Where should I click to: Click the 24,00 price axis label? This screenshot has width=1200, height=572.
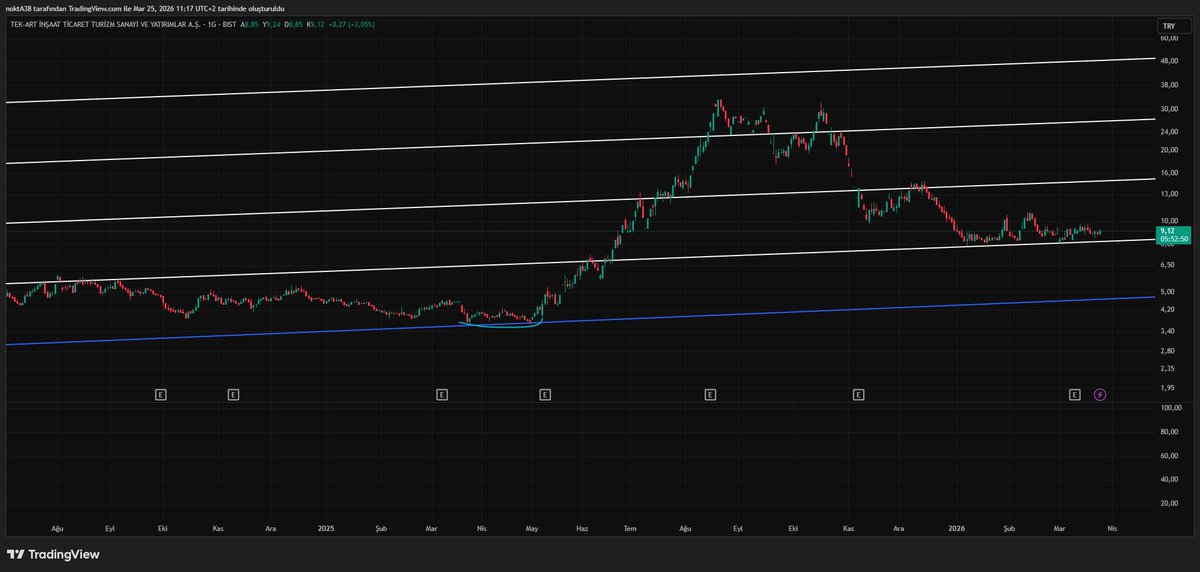[x=1169, y=131]
